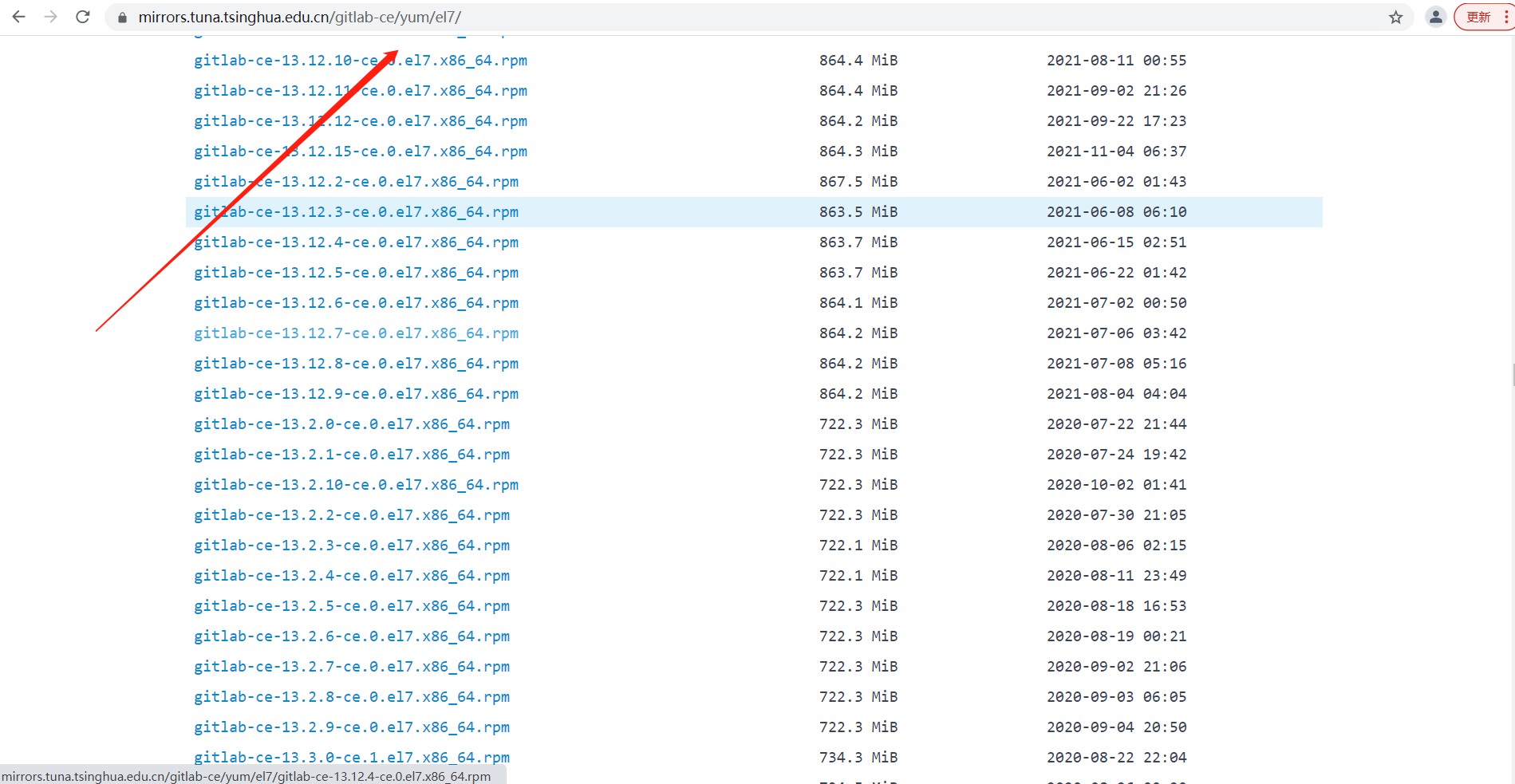The image size is (1515, 784).
Task: Open the gitlab-ce-13.12.11-ce.0.el7 rpm link
Action: pyautogui.click(x=361, y=91)
